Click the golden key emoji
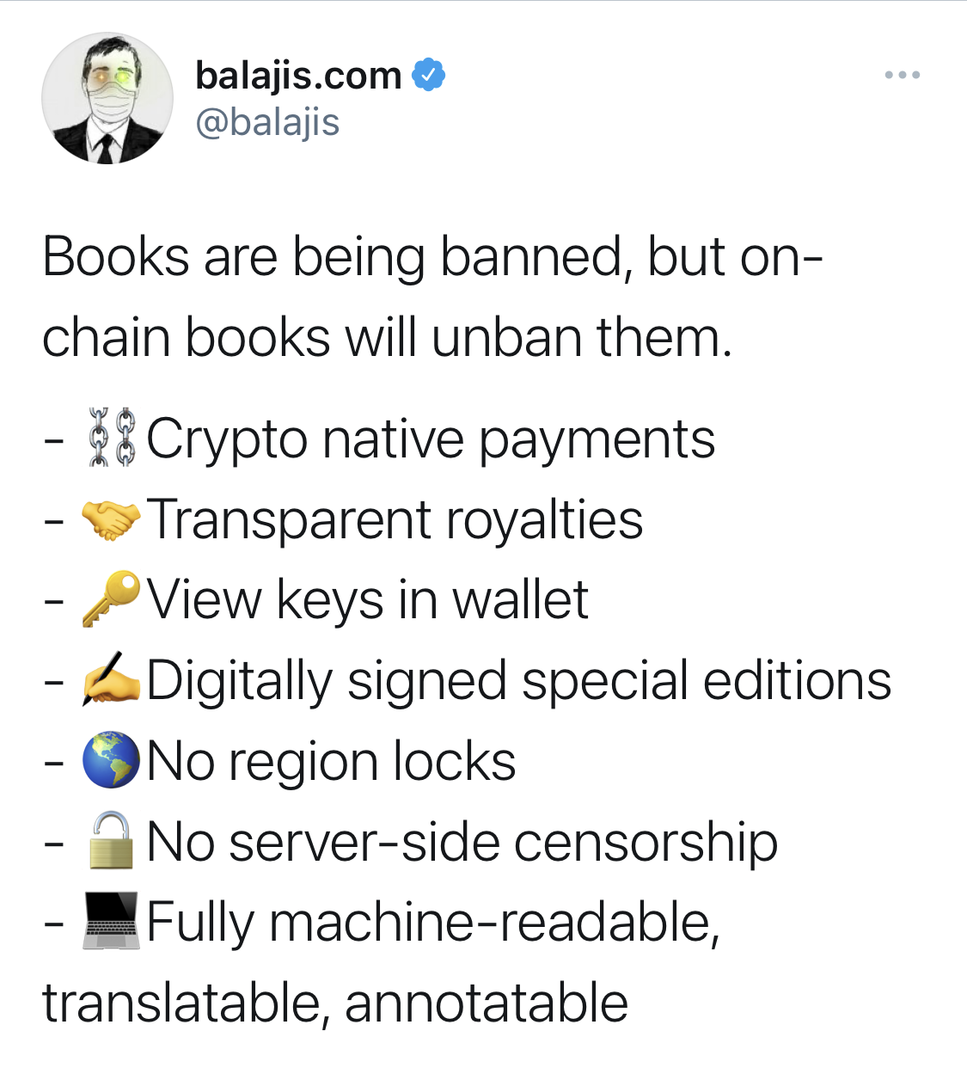The height and width of the screenshot is (1080, 967). pos(112,600)
